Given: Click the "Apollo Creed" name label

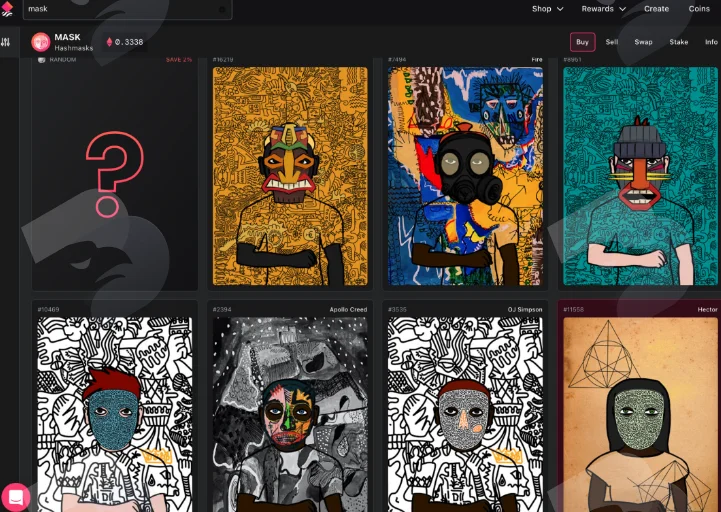Looking at the screenshot, I should tap(348, 310).
